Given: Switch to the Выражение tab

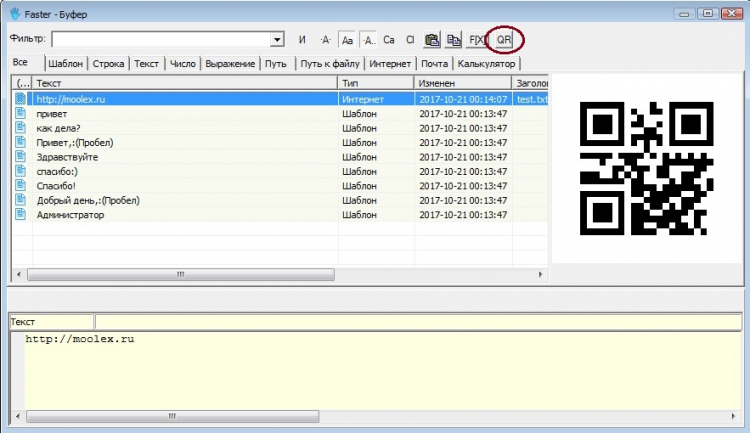Looking at the screenshot, I should coord(230,64).
